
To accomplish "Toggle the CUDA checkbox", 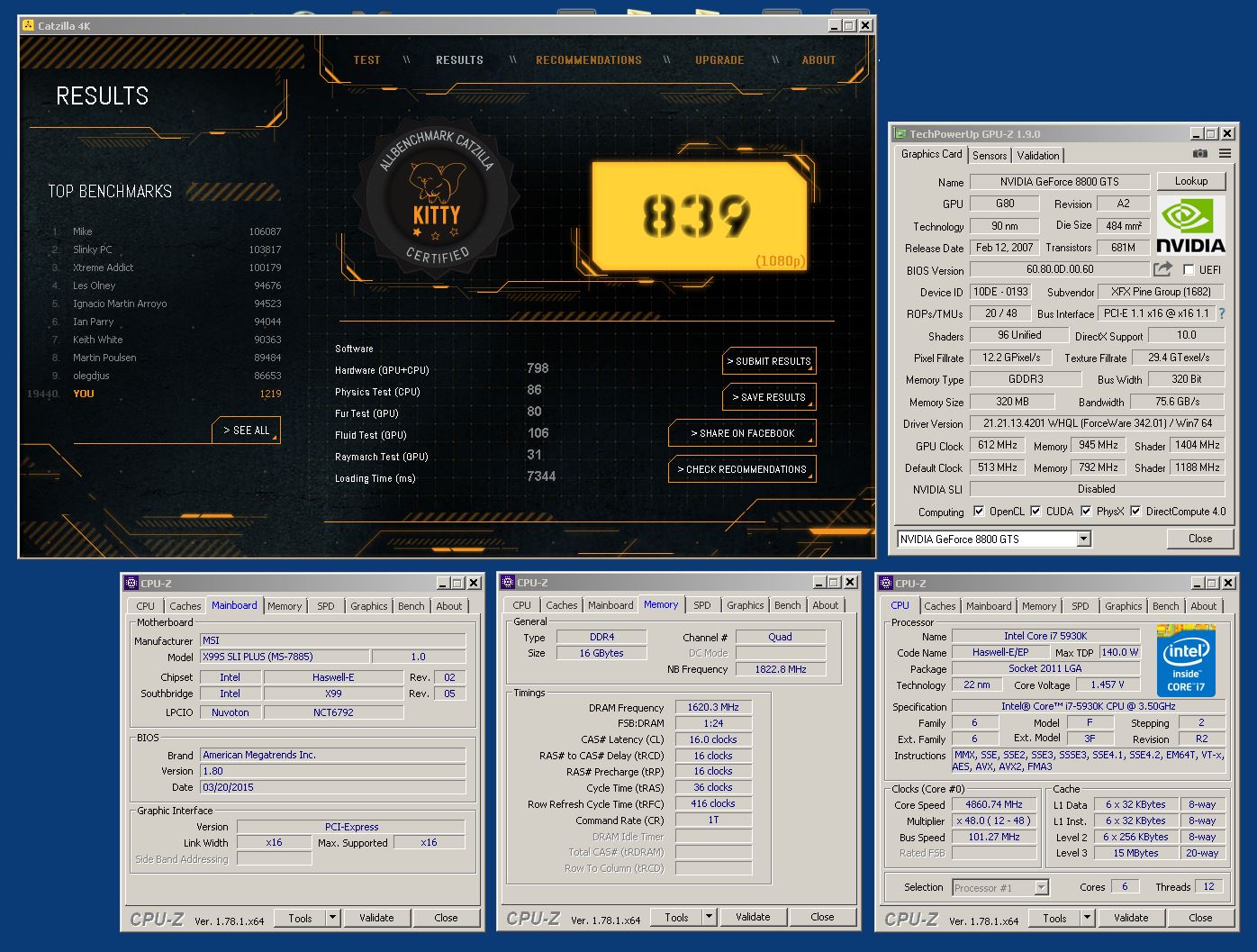I will coord(1035,511).
